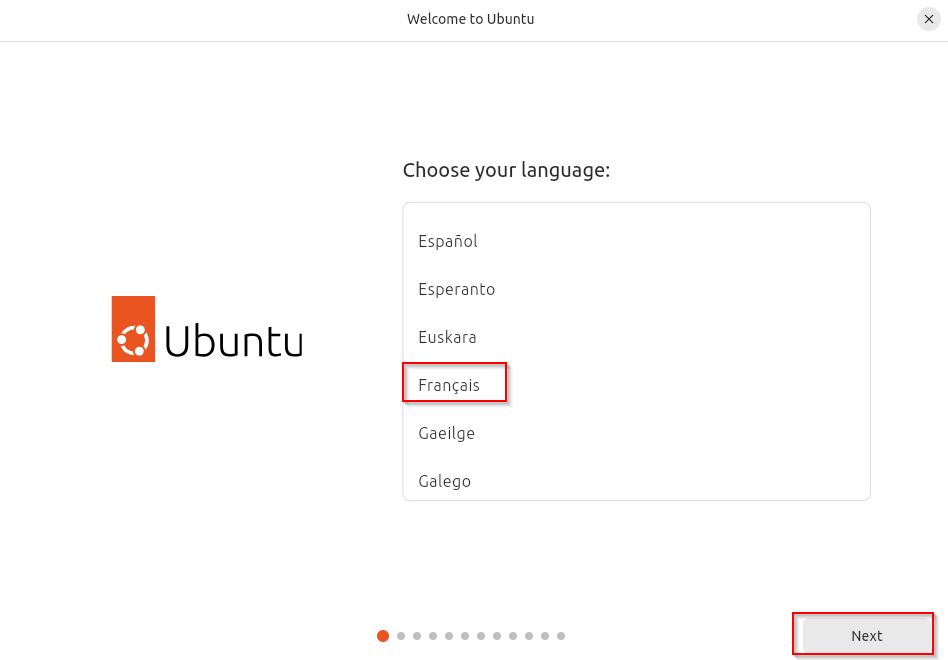This screenshot has width=948, height=660.
Task: Click the fourth page indicator dot
Action: point(433,636)
